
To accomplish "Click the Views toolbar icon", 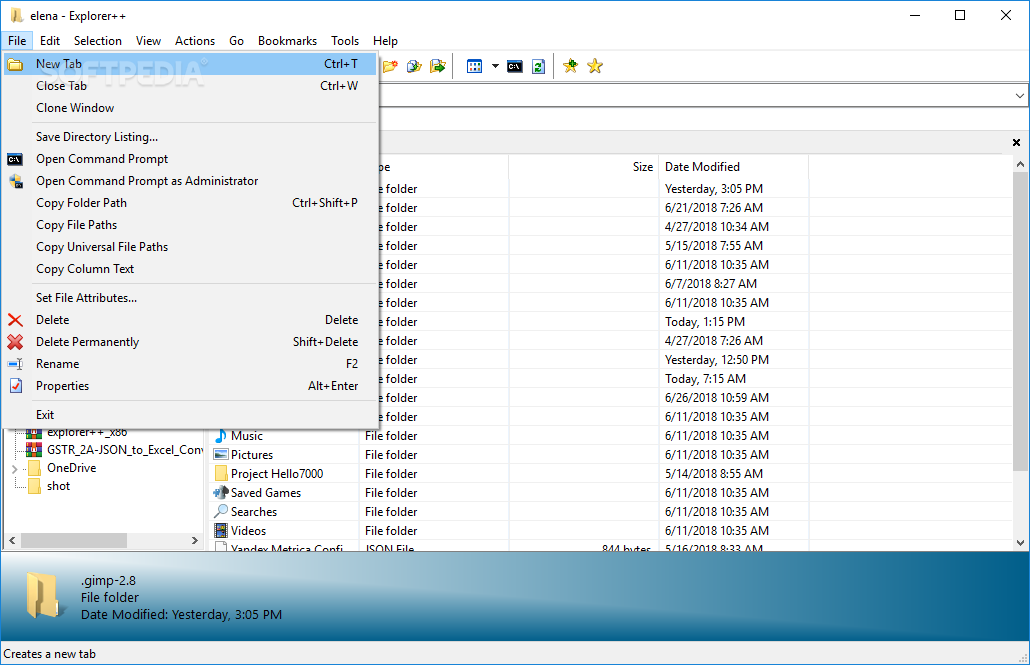I will point(474,66).
